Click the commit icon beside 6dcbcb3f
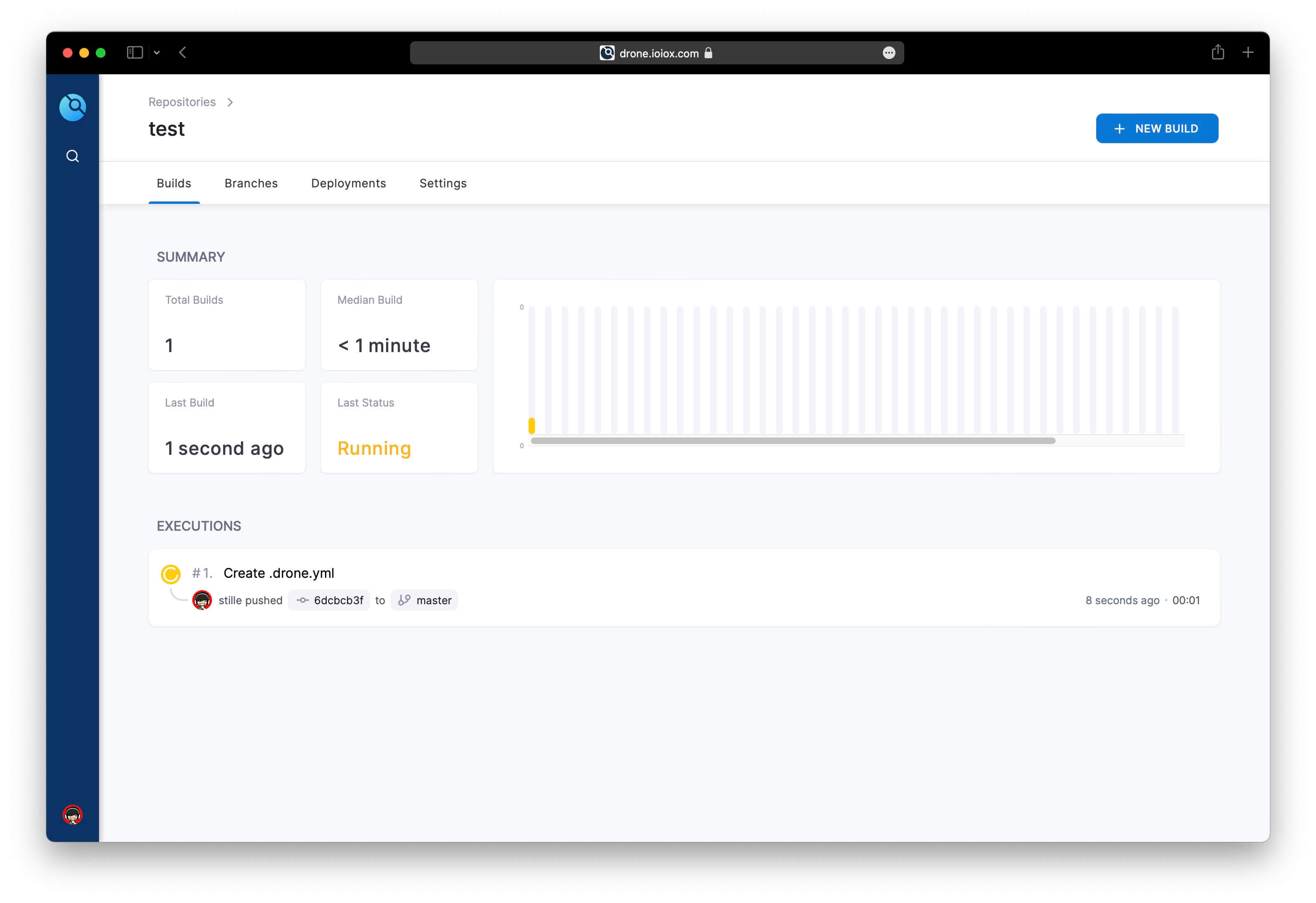The height and width of the screenshot is (903, 1316). pyautogui.click(x=302, y=600)
